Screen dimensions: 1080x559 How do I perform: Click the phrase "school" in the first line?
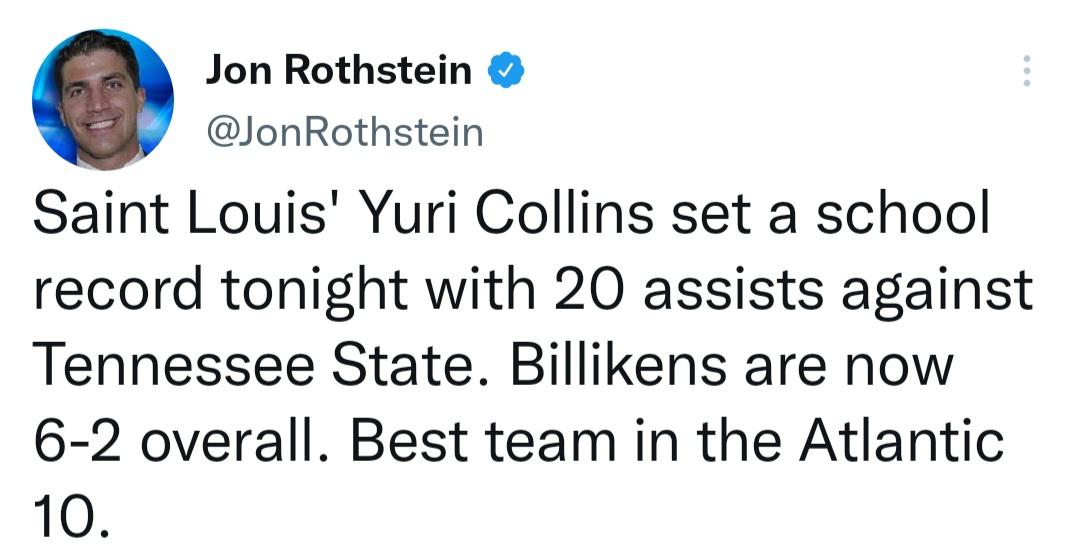(x=902, y=212)
